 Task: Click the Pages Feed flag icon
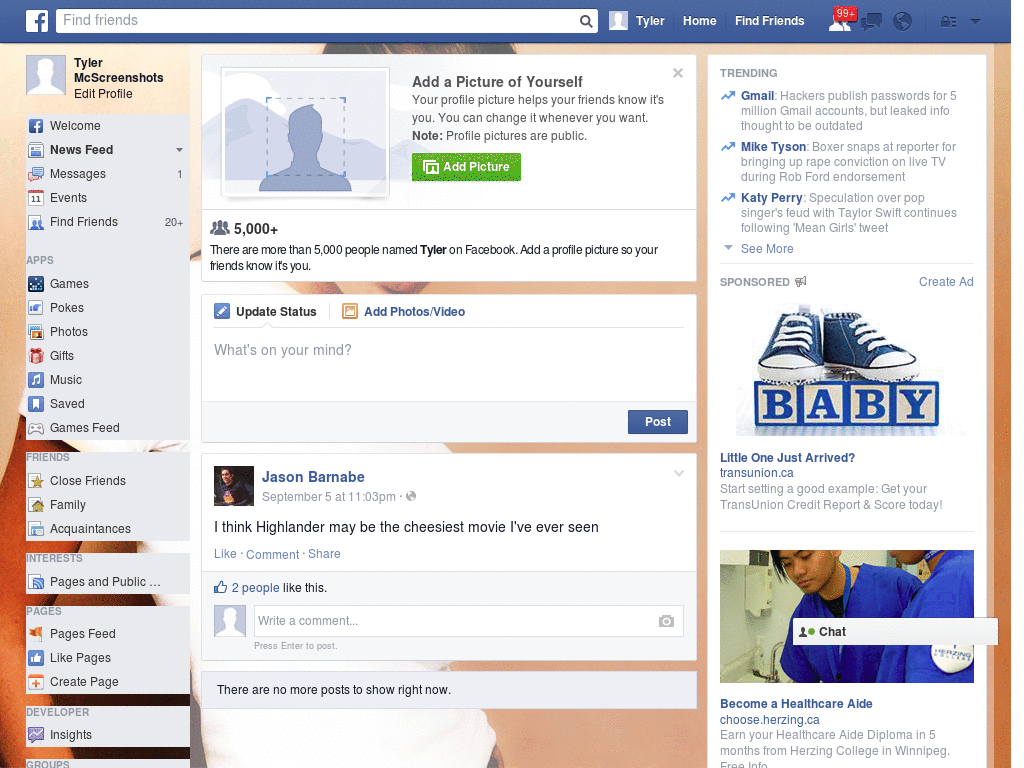point(36,633)
